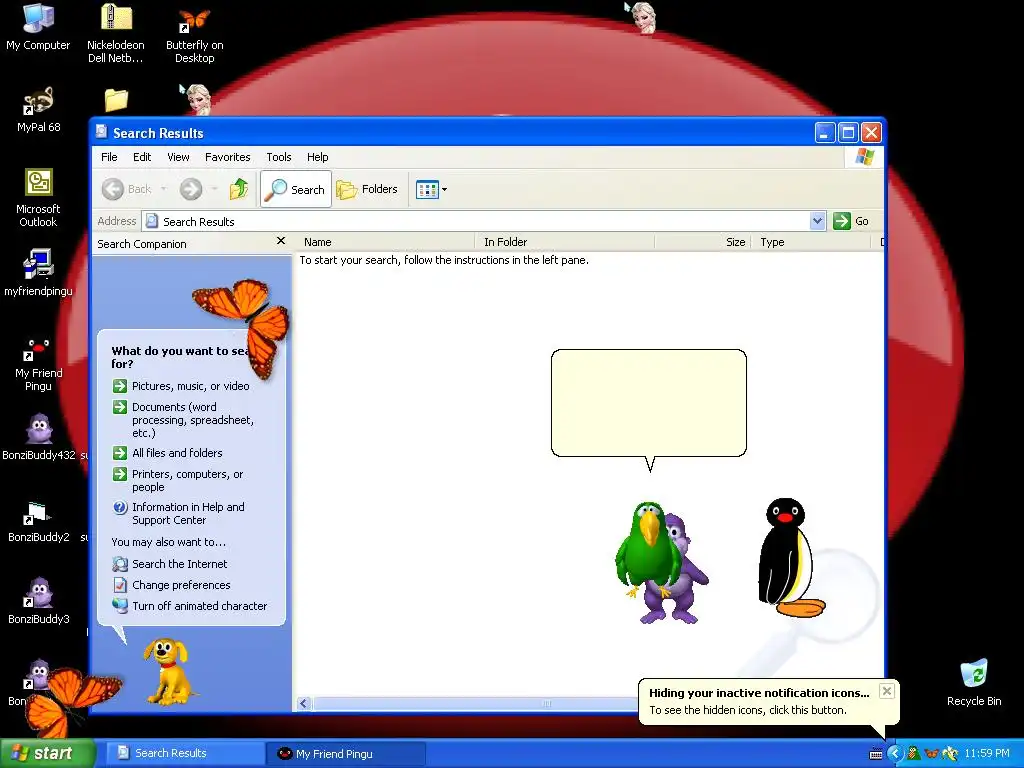Open My Computer desktop icon
Viewport: 1024px width, 768px height.
pos(38,27)
